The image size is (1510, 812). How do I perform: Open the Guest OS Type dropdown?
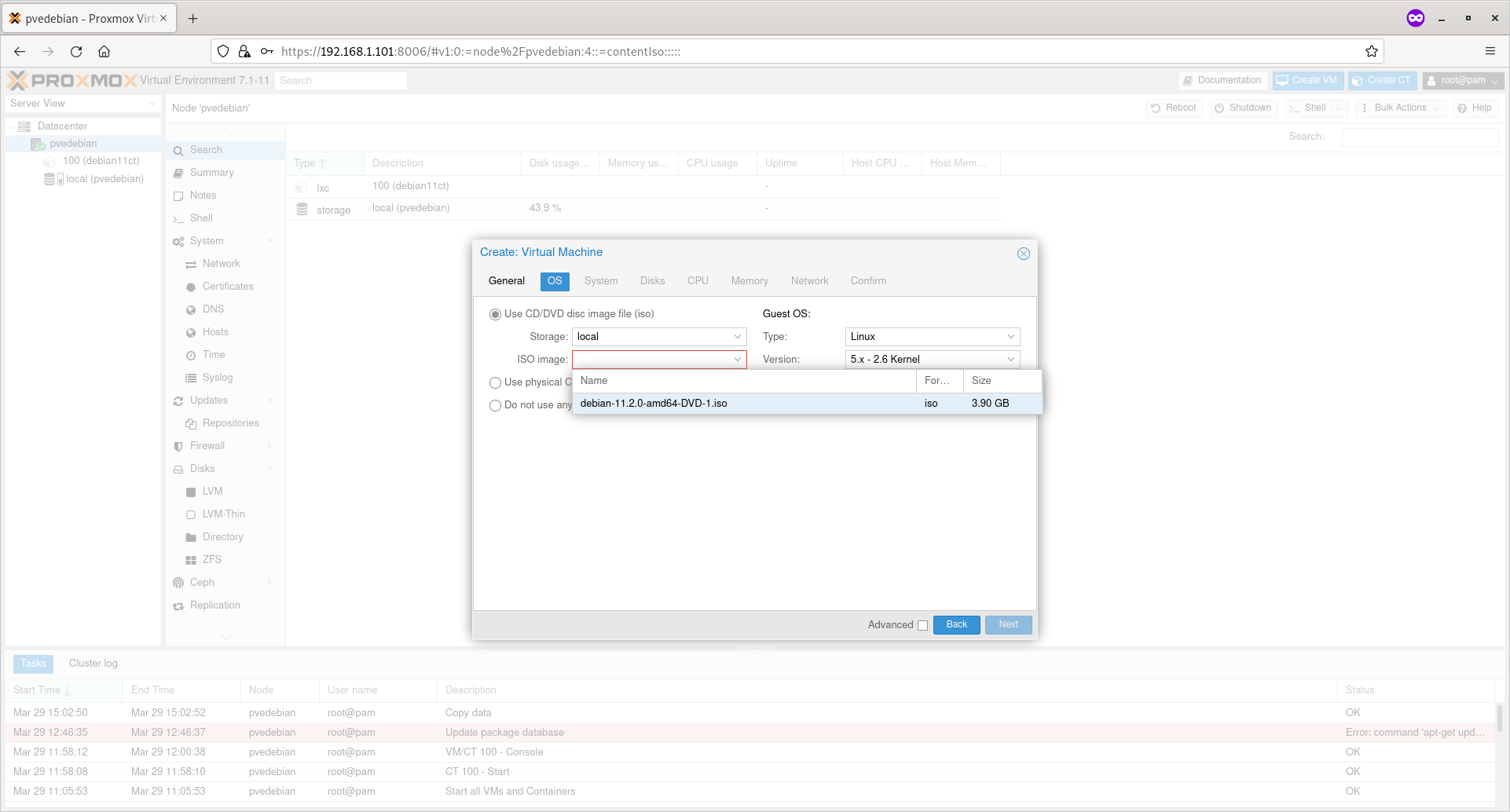click(932, 337)
